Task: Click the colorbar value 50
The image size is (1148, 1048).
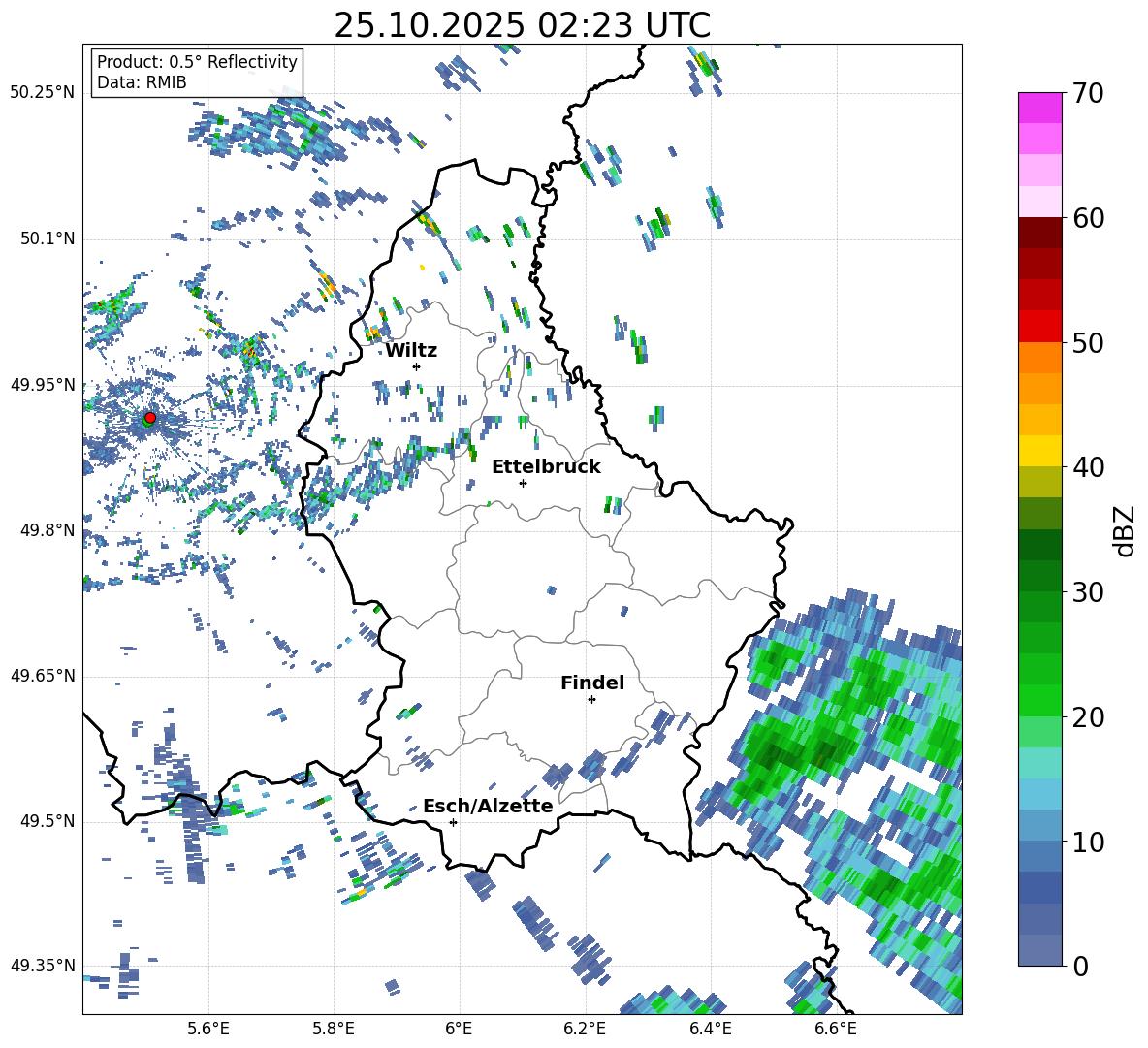Action: pos(1088,342)
